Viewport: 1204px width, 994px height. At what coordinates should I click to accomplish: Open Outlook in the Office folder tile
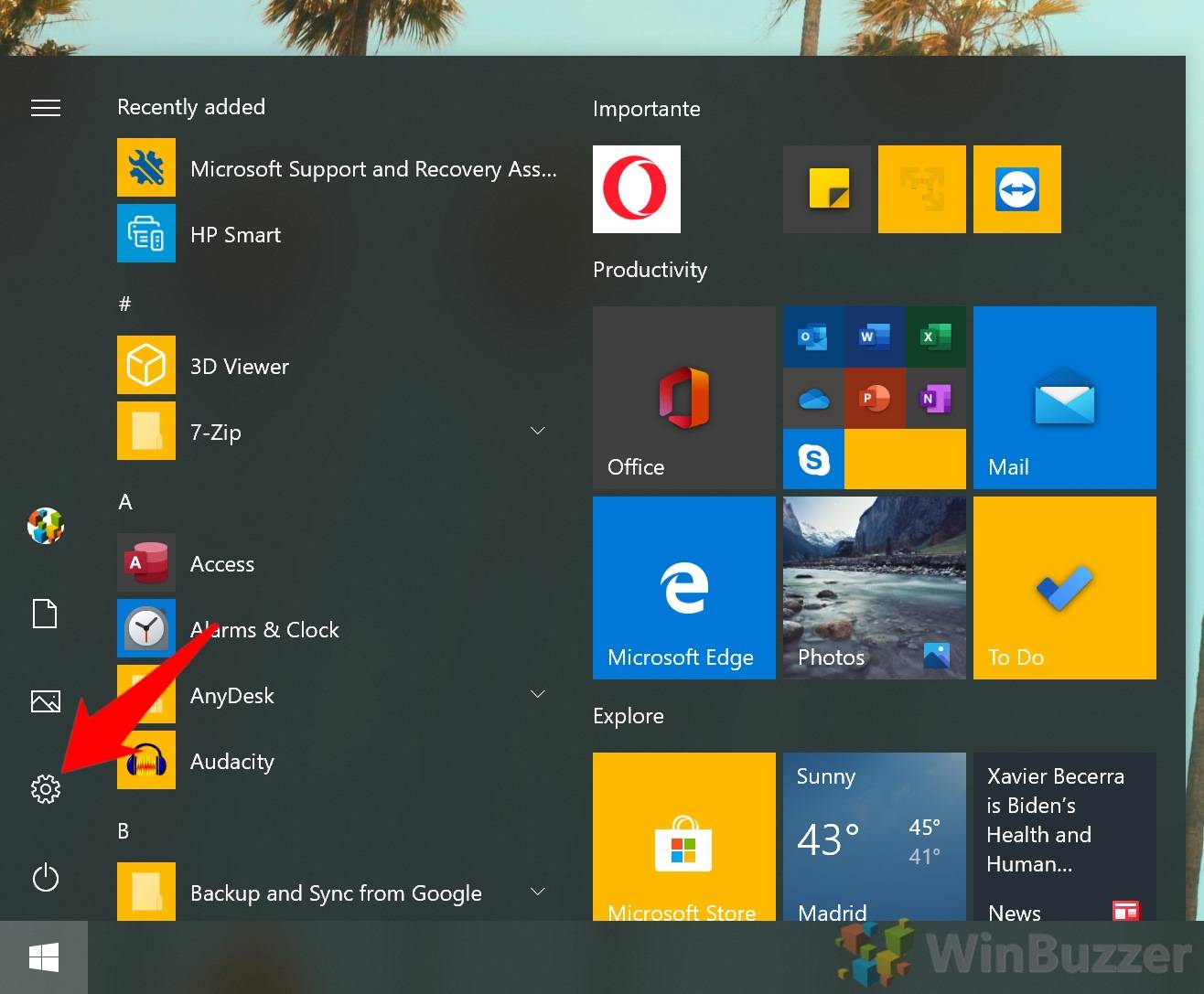coord(813,337)
